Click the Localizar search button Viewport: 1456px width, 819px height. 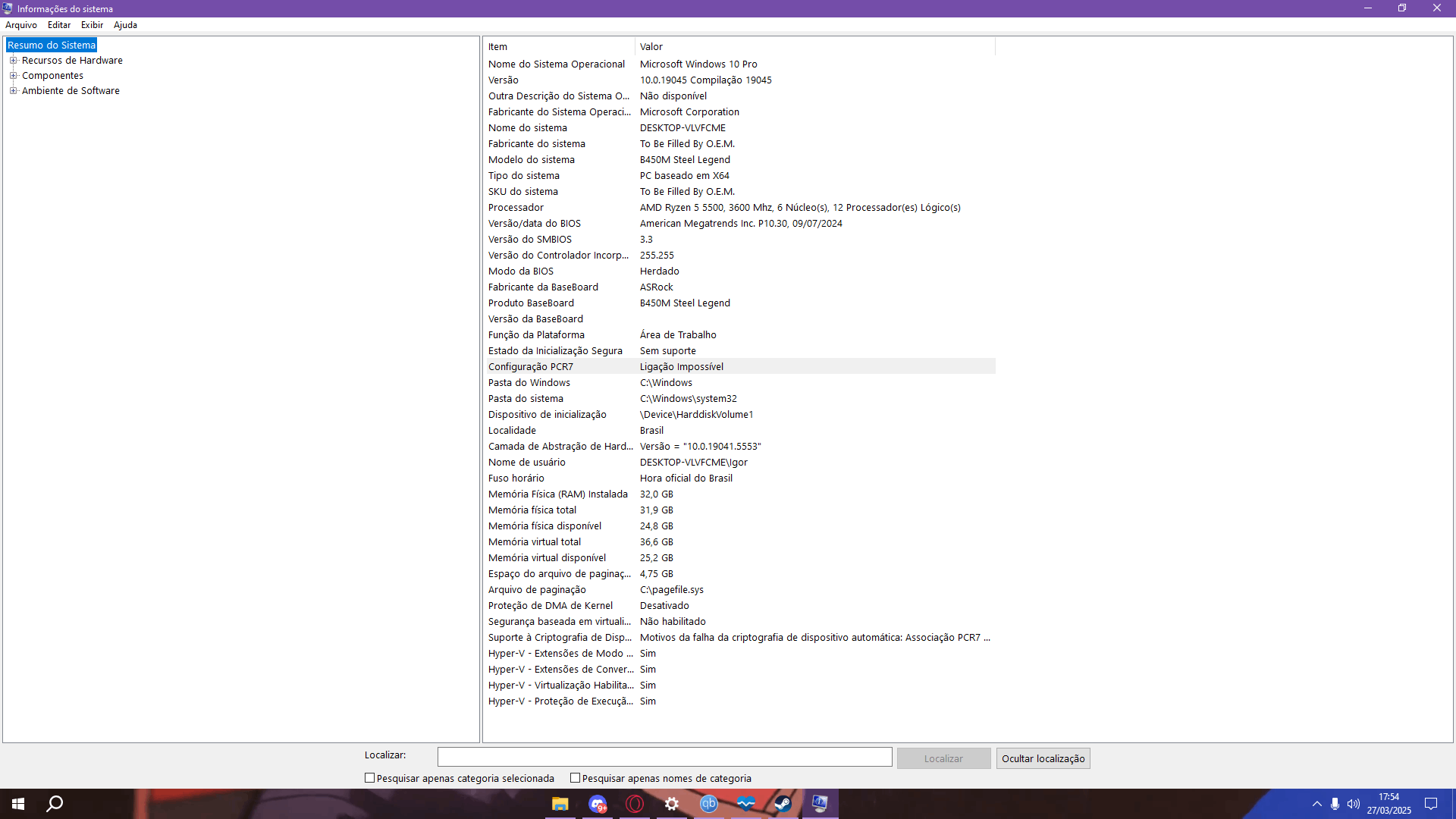(x=943, y=758)
